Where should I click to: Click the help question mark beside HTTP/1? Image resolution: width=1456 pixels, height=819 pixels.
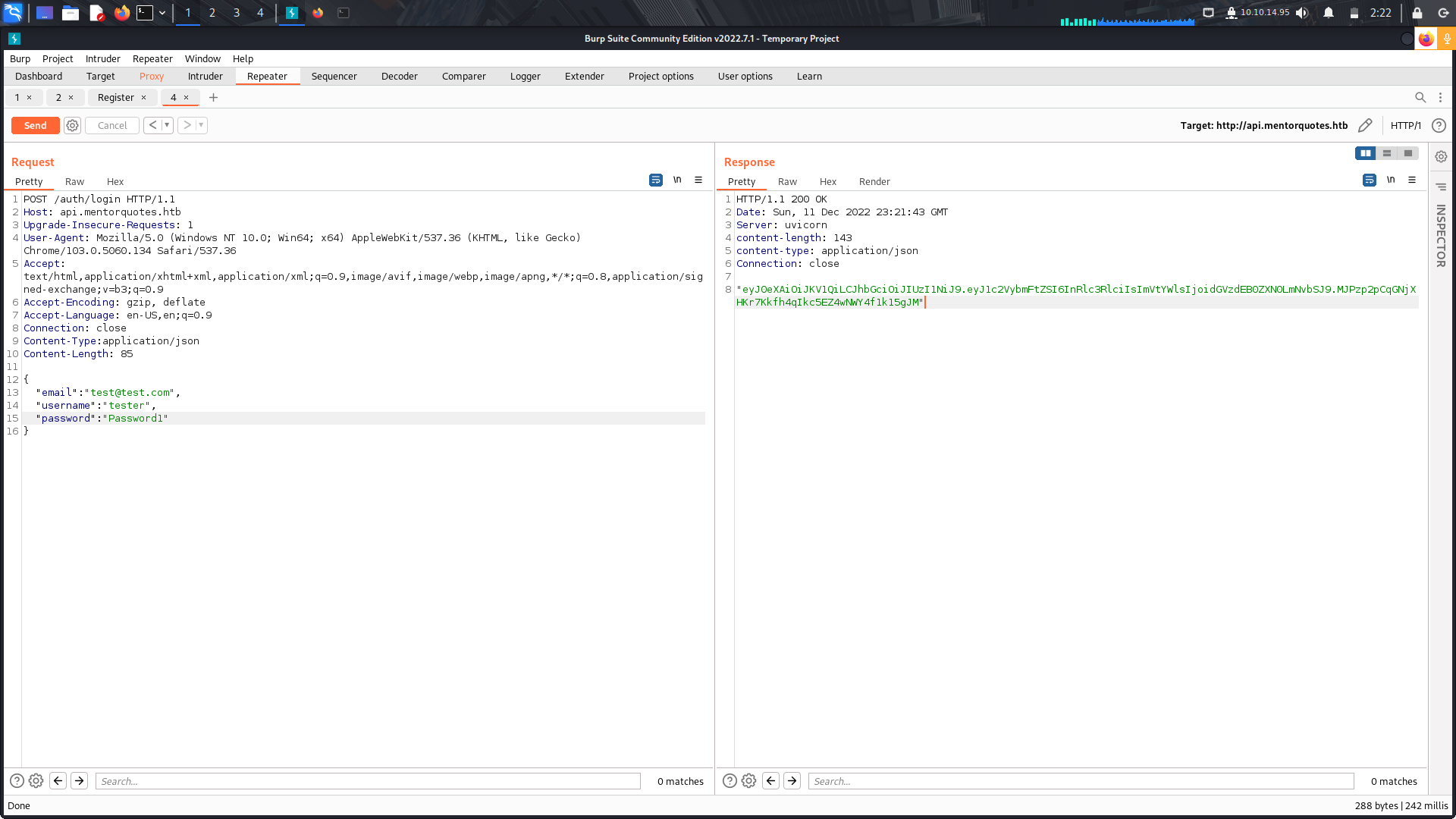pyautogui.click(x=1439, y=125)
